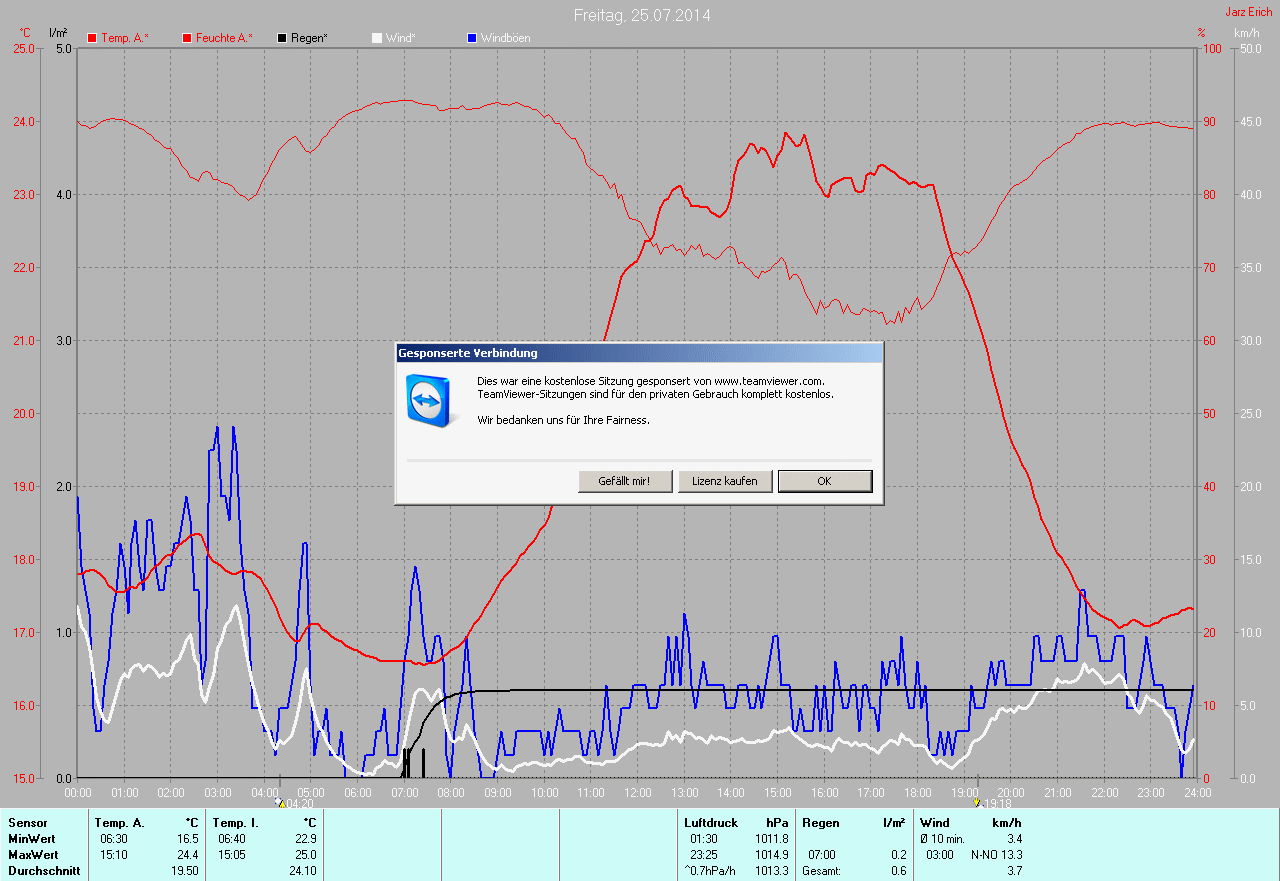Click the white swatch beside "Wind*"
The image size is (1280, 881).
click(x=377, y=38)
